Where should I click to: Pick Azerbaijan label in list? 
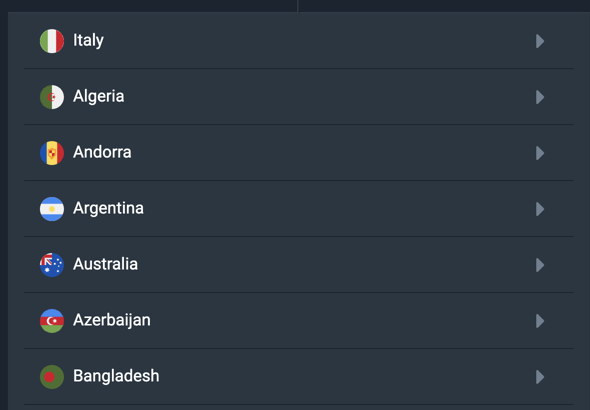112,320
